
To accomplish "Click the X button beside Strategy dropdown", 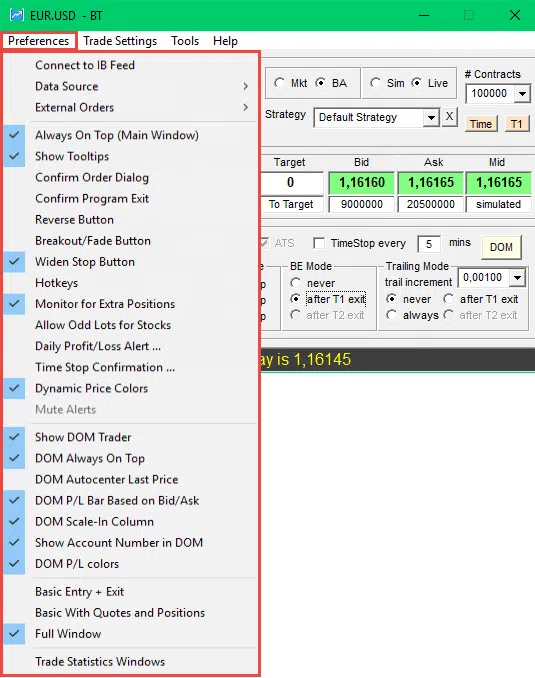I will pos(450,117).
